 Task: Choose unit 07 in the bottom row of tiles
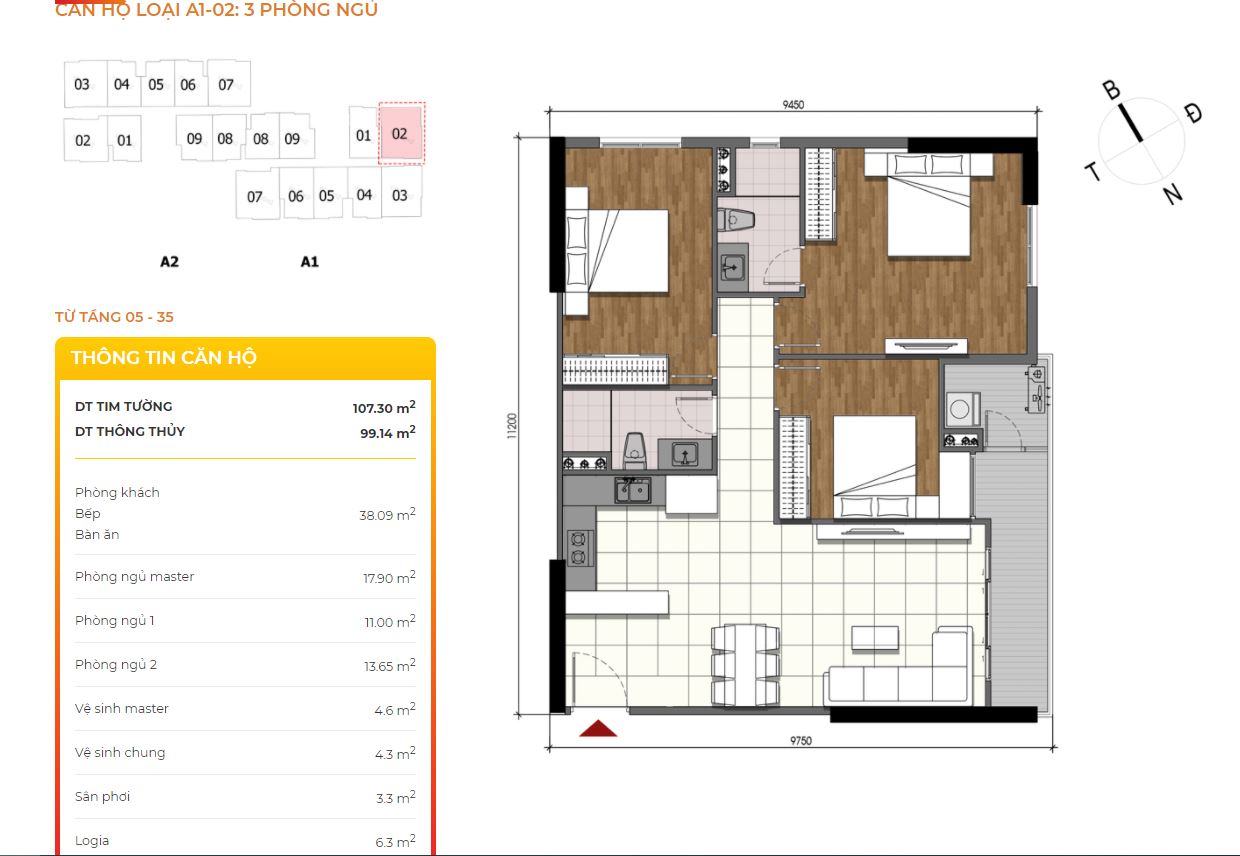click(x=256, y=196)
